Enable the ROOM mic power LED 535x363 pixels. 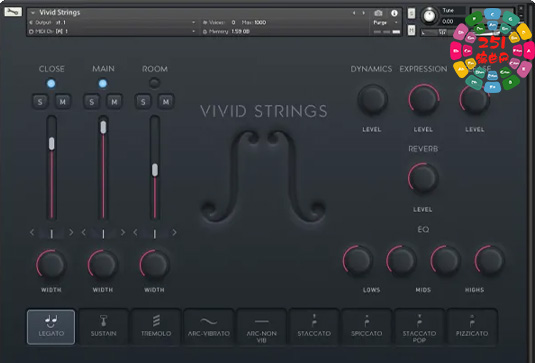coord(154,83)
